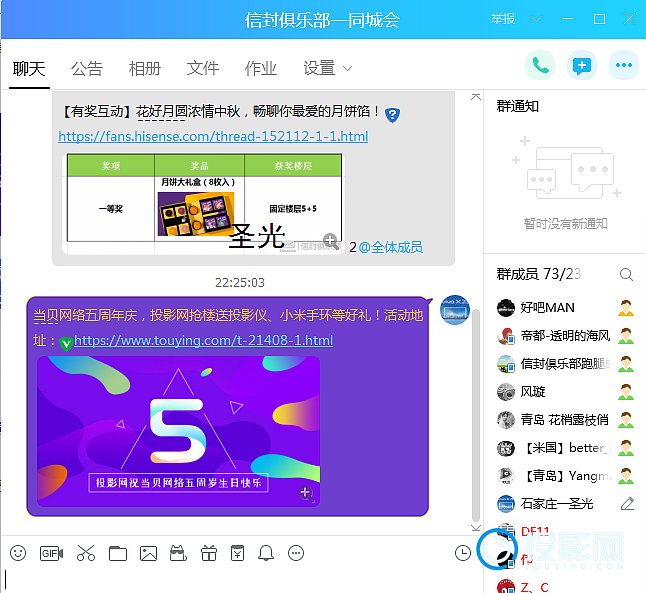The height and width of the screenshot is (593, 646).
Task: Click the 群成员 73/23 header
Action: pyautogui.click(x=539, y=274)
